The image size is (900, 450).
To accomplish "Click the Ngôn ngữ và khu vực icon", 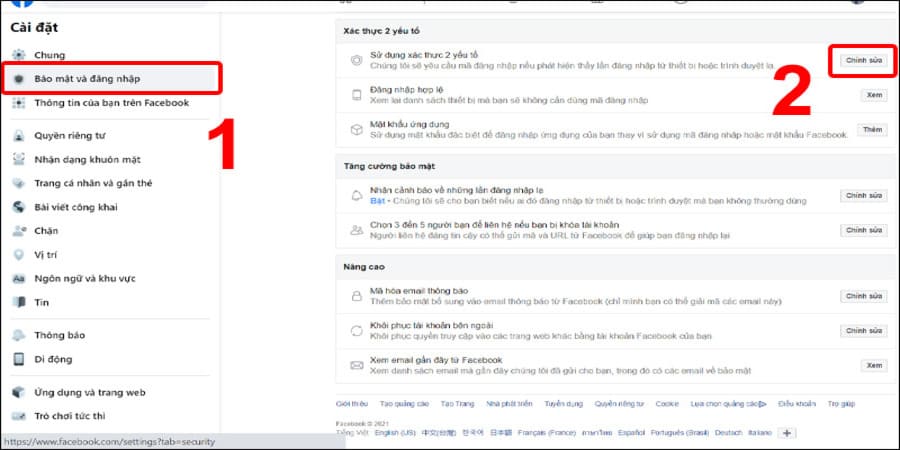I will point(19,278).
